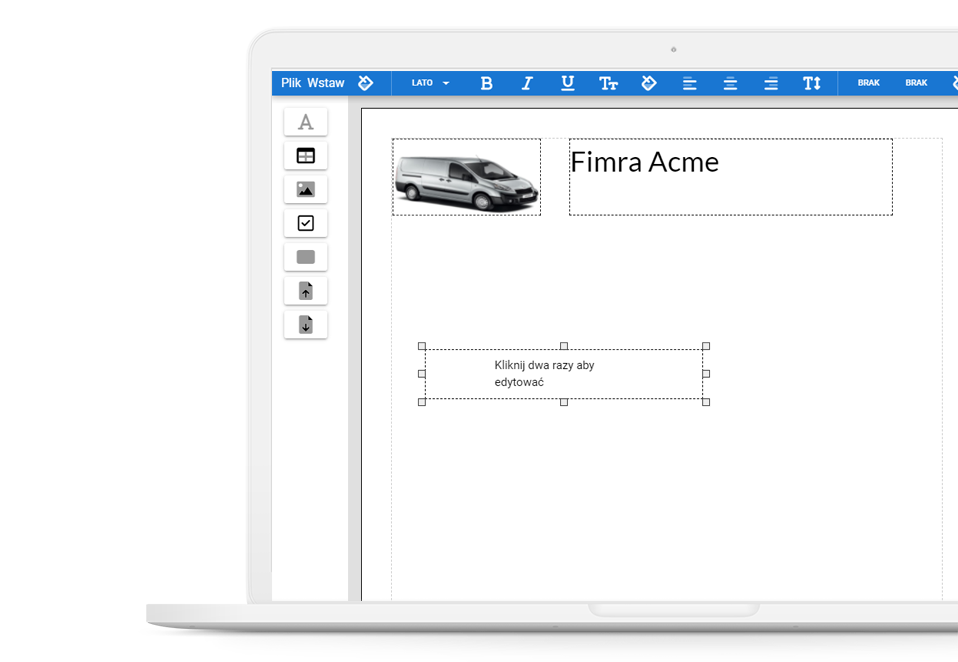Open the LATO font dropdown
This screenshot has height=662, width=958.
[x=430, y=83]
